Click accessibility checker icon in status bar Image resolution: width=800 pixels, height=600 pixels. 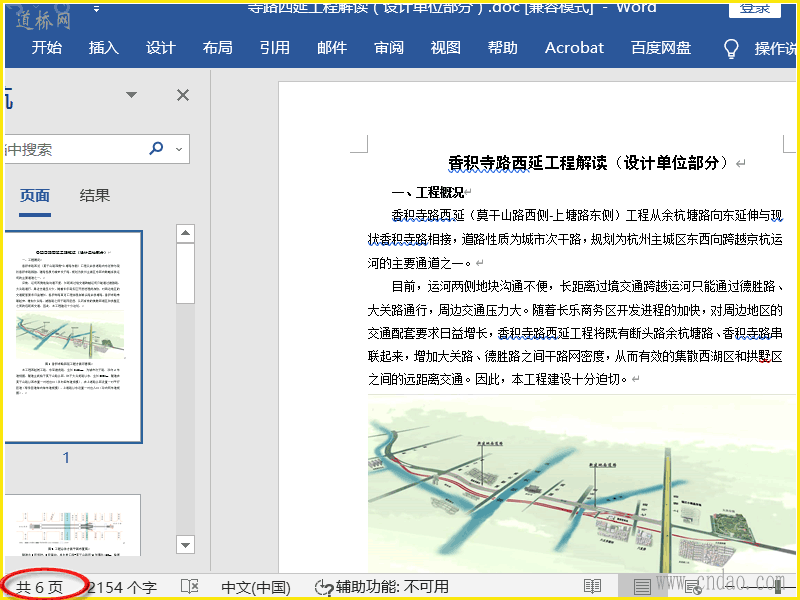(x=324, y=587)
